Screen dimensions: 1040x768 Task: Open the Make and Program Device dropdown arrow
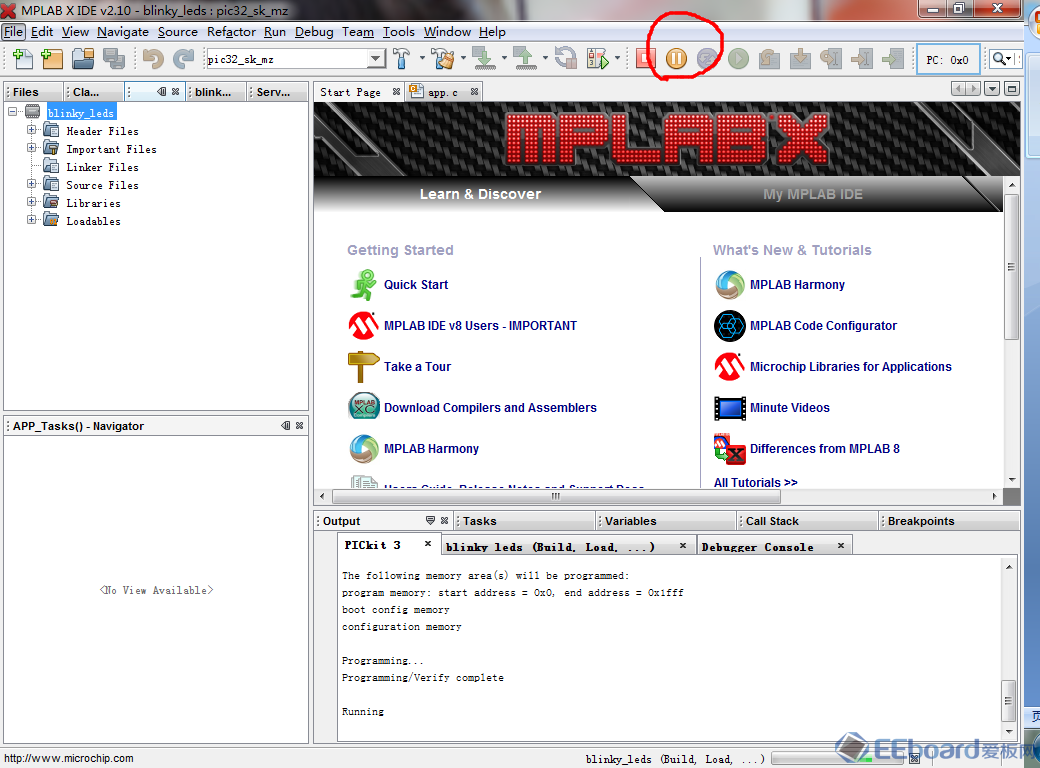(x=504, y=58)
